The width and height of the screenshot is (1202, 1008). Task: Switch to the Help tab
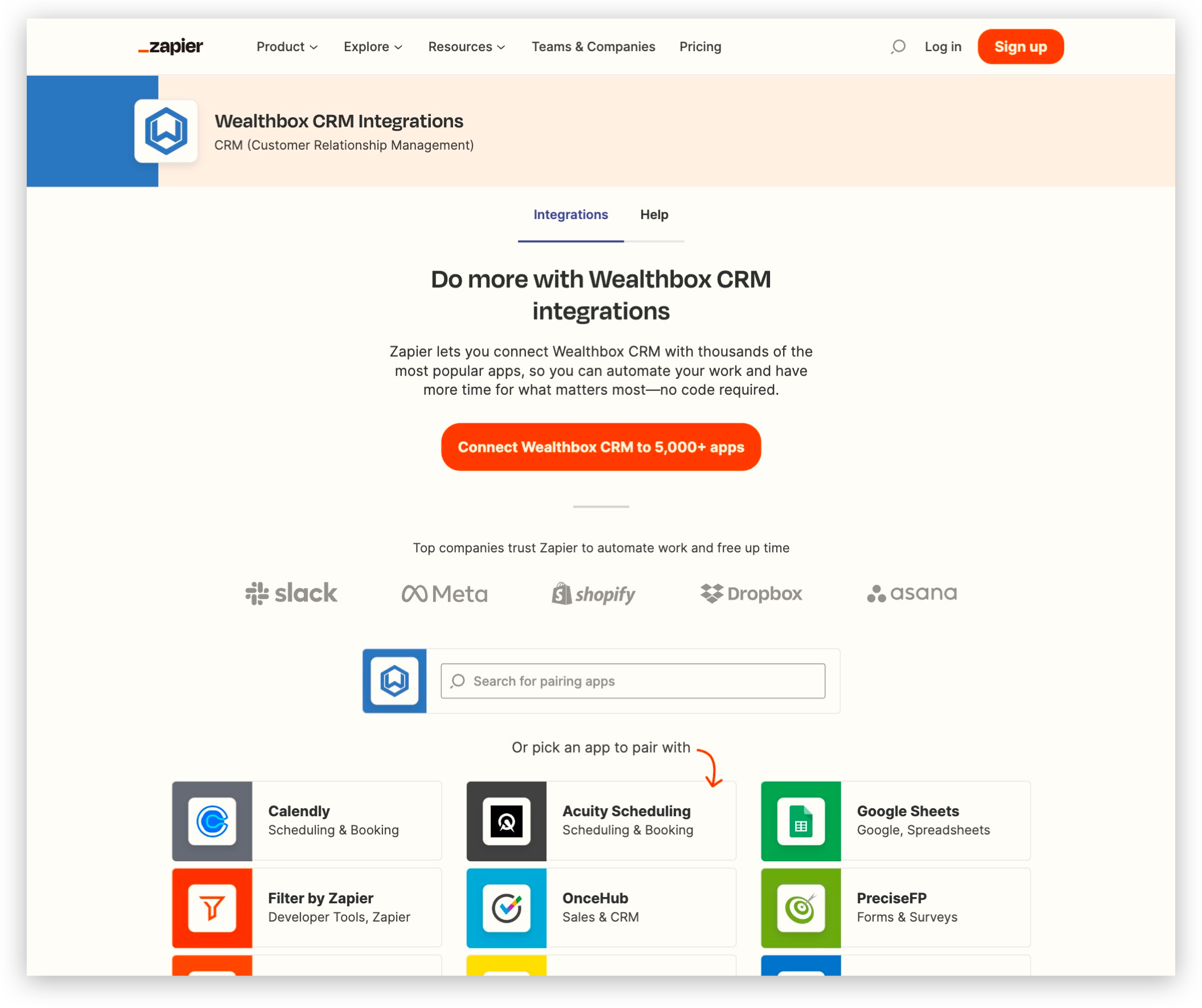pyautogui.click(x=654, y=214)
